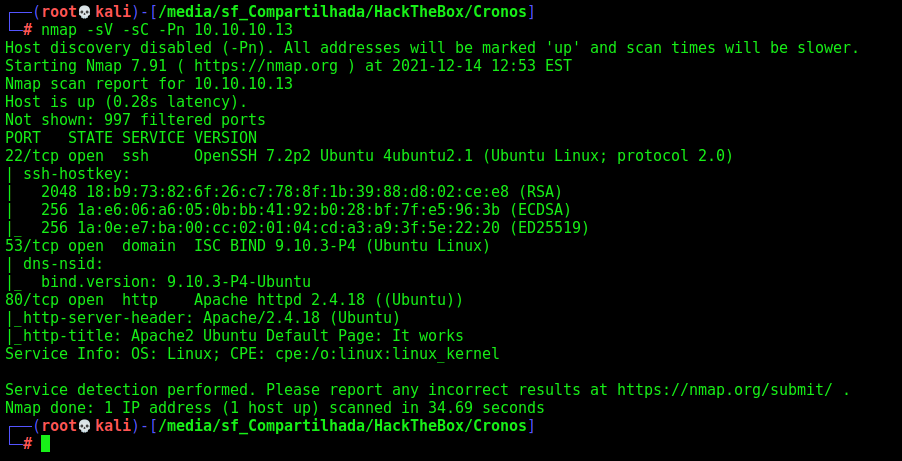Click the PORT STATE SERVICE VERSION header

(131, 138)
